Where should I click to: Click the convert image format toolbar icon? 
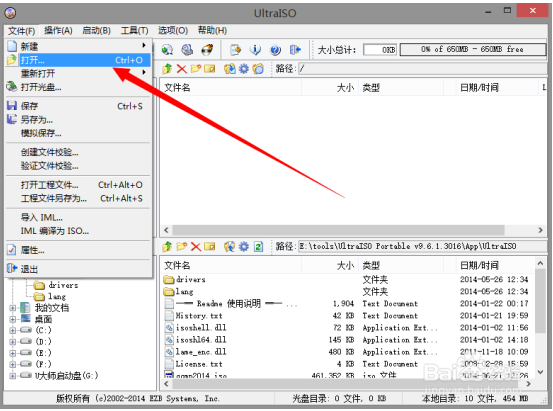tap(167, 50)
